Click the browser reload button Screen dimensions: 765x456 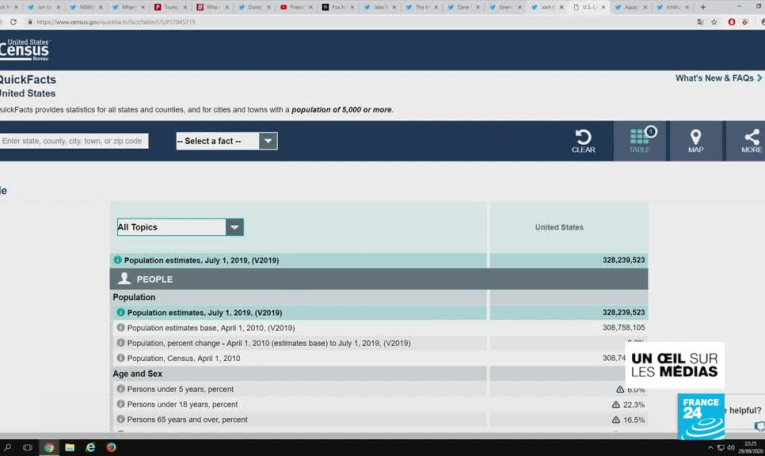tap(13, 21)
